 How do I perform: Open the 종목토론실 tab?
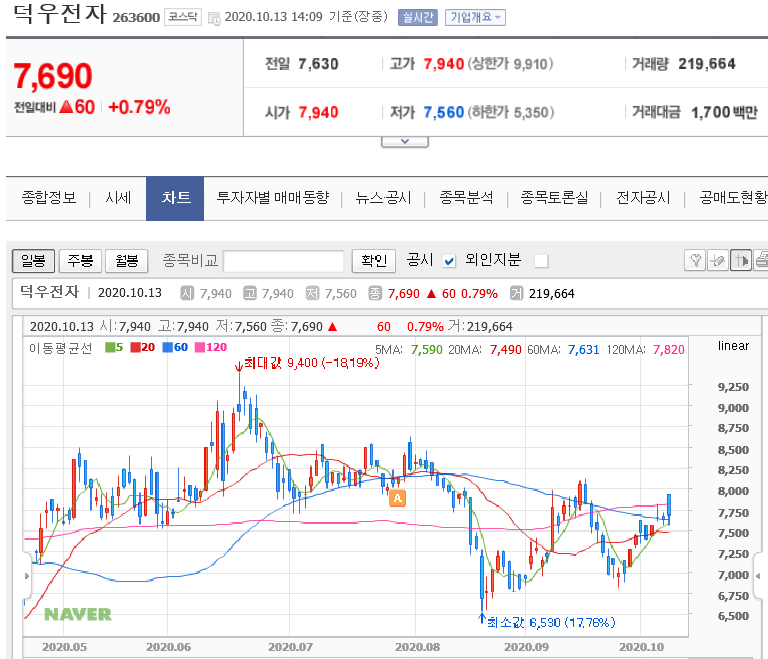point(554,198)
